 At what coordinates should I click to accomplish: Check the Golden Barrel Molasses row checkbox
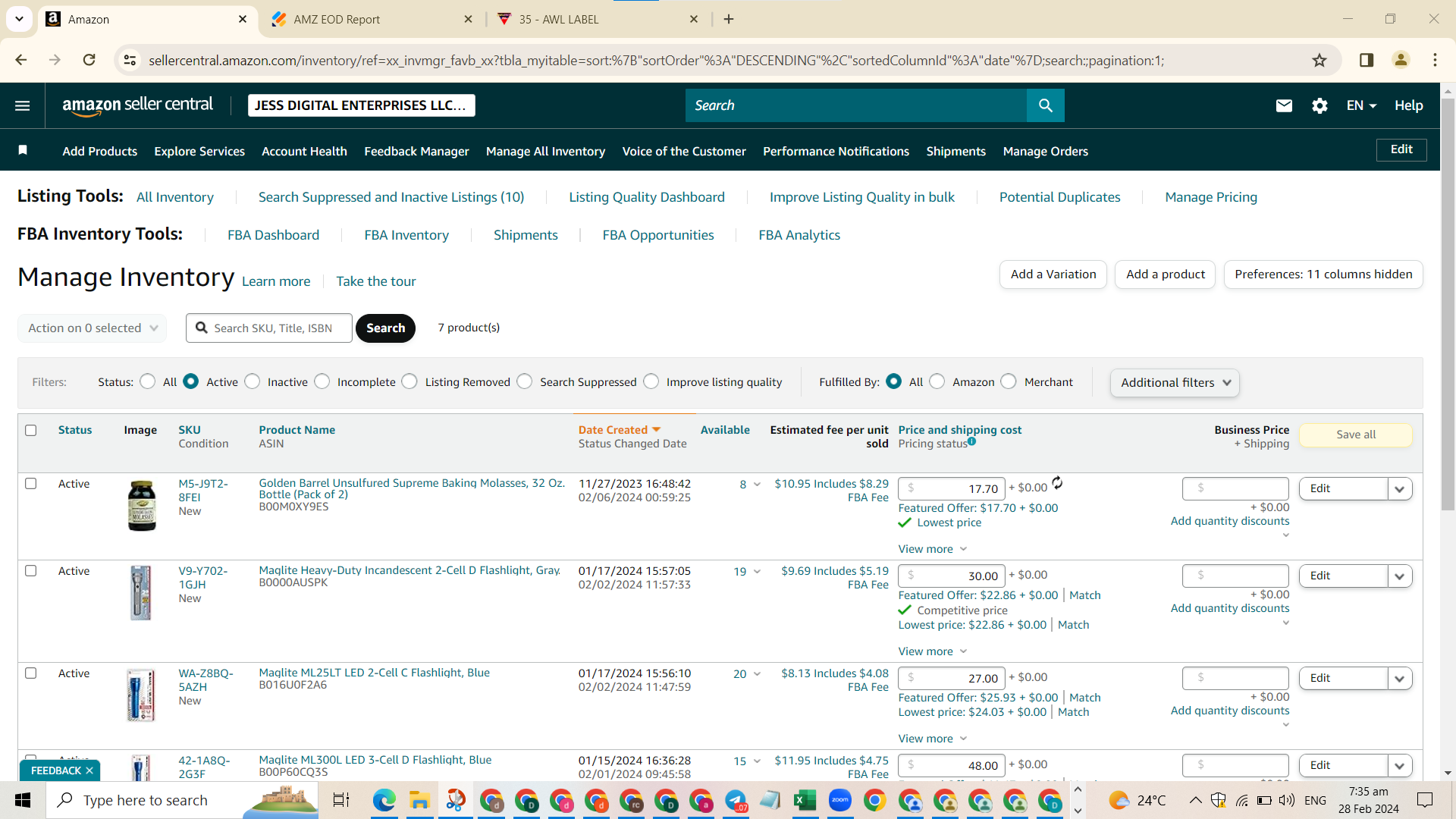[31, 483]
